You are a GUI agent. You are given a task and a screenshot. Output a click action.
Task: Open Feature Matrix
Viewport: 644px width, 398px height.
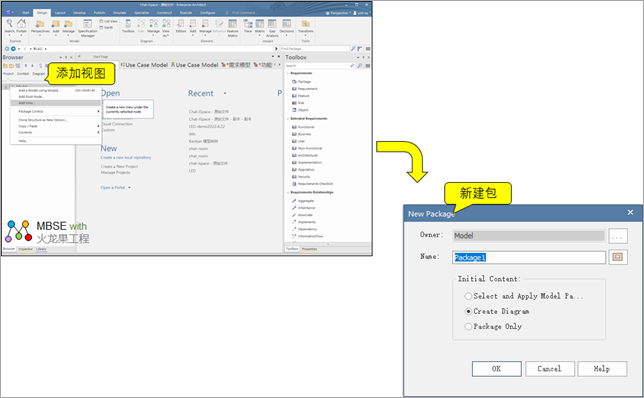232,28
